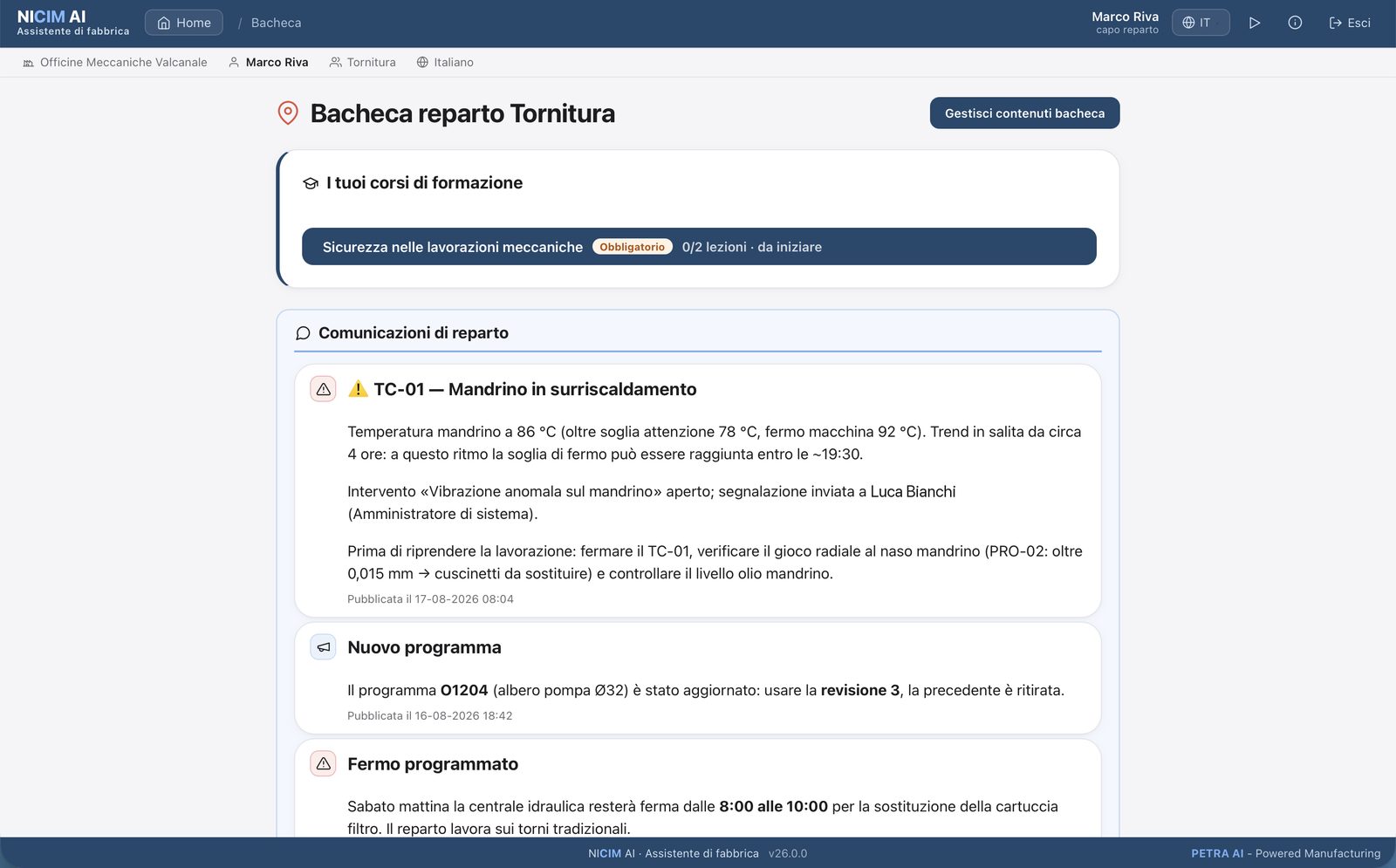Click the megaphone icon on Nuovo programma

point(323,647)
